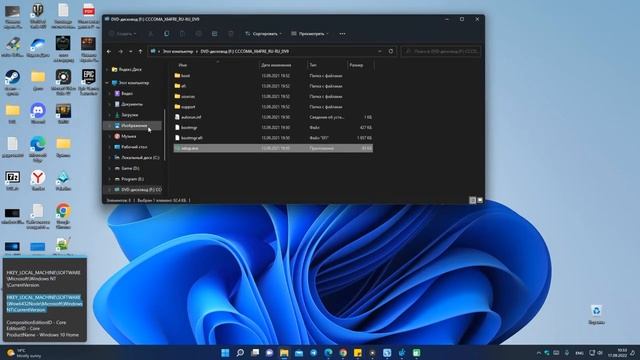This screenshot has height=360, width=640.
Task: Click the highlighted HKEY path in note
Action: (44, 304)
